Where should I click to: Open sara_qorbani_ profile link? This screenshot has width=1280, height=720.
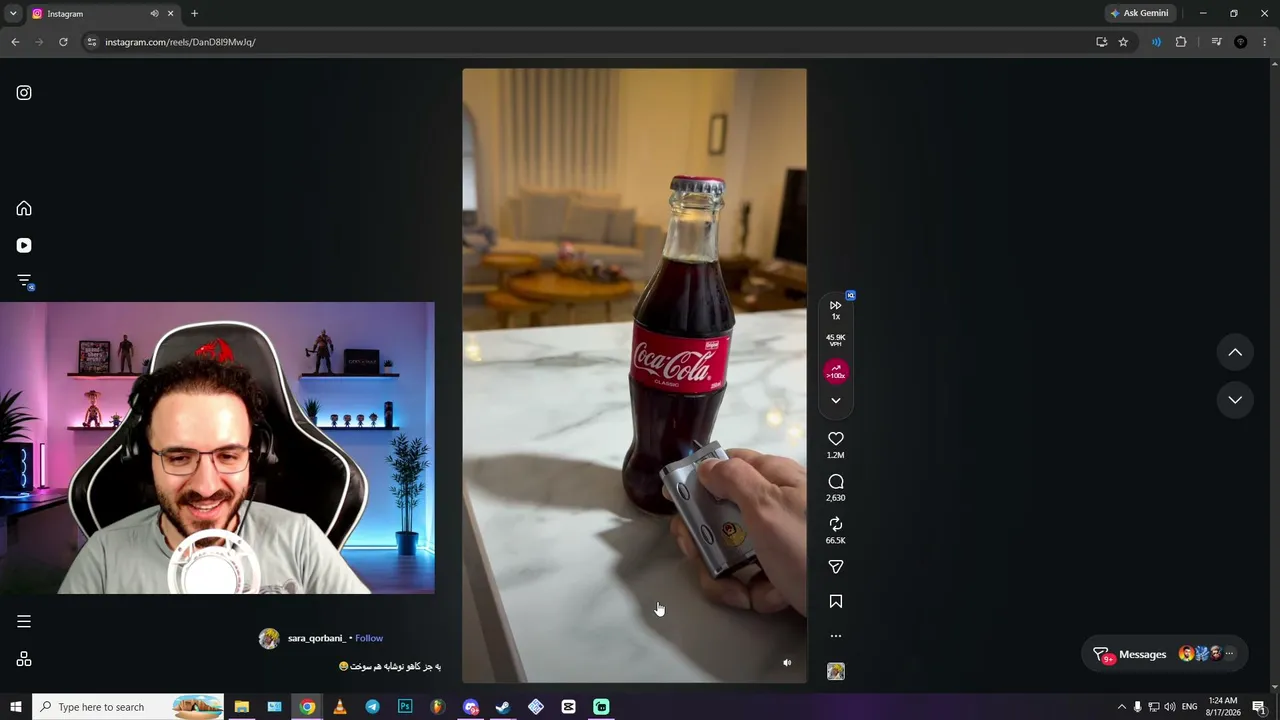[x=316, y=638]
